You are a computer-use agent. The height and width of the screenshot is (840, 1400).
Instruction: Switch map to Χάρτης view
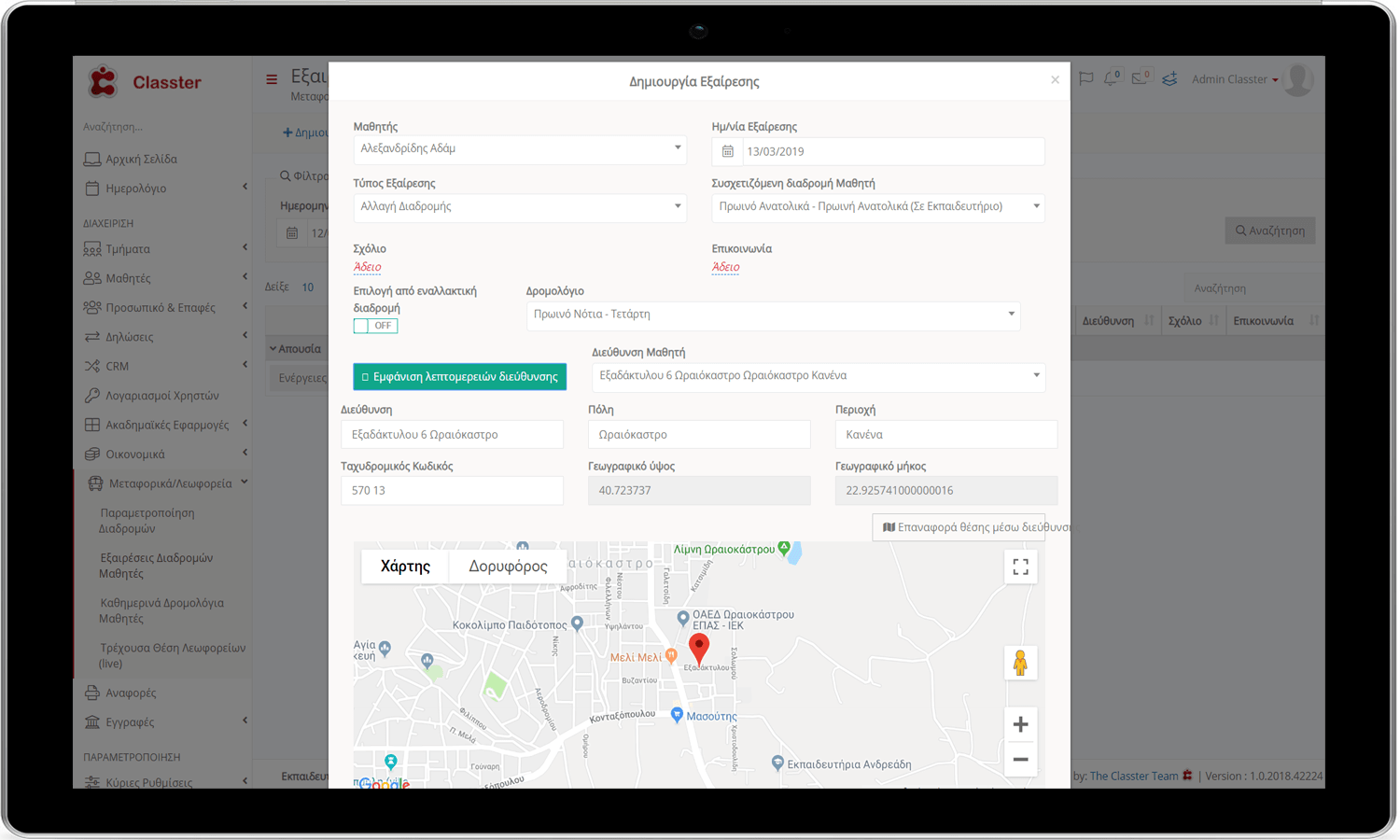(405, 566)
